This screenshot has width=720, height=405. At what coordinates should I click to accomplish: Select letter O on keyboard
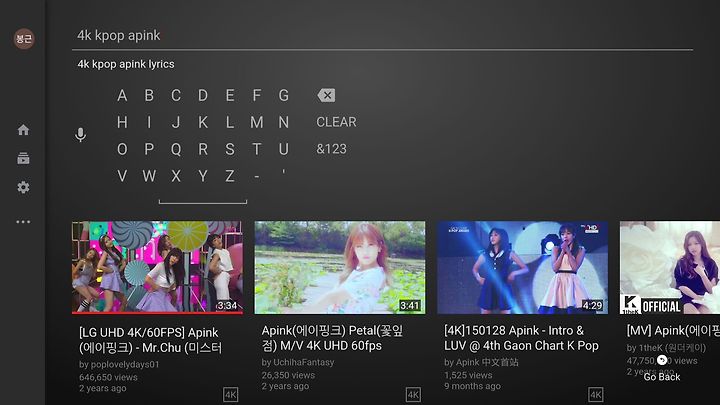122,149
